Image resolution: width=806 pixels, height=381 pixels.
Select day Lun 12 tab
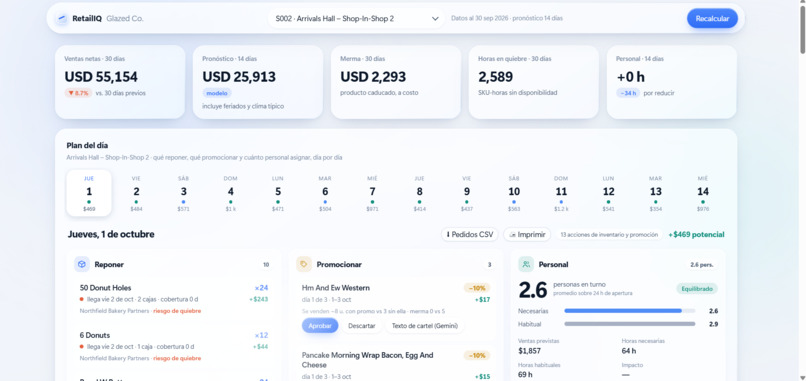point(608,193)
